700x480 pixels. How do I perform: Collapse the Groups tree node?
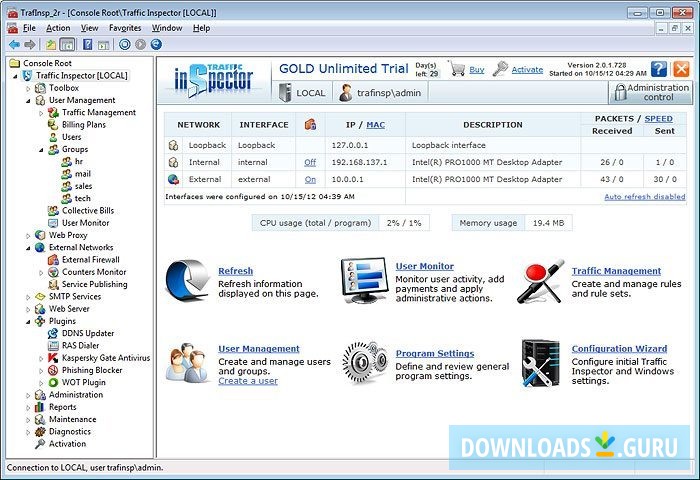tap(41, 149)
